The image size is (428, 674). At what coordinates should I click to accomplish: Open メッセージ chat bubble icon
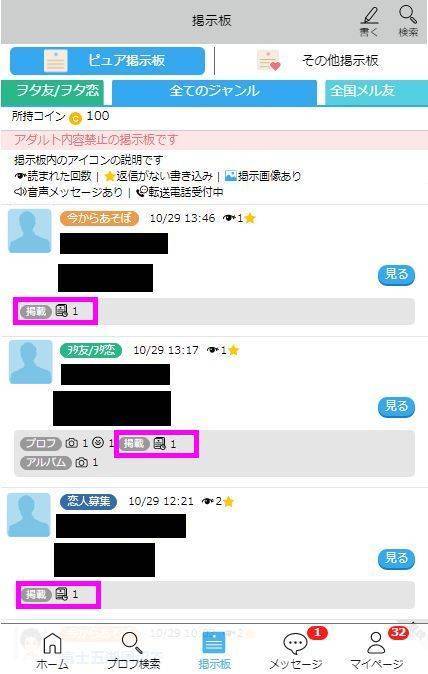click(295, 644)
